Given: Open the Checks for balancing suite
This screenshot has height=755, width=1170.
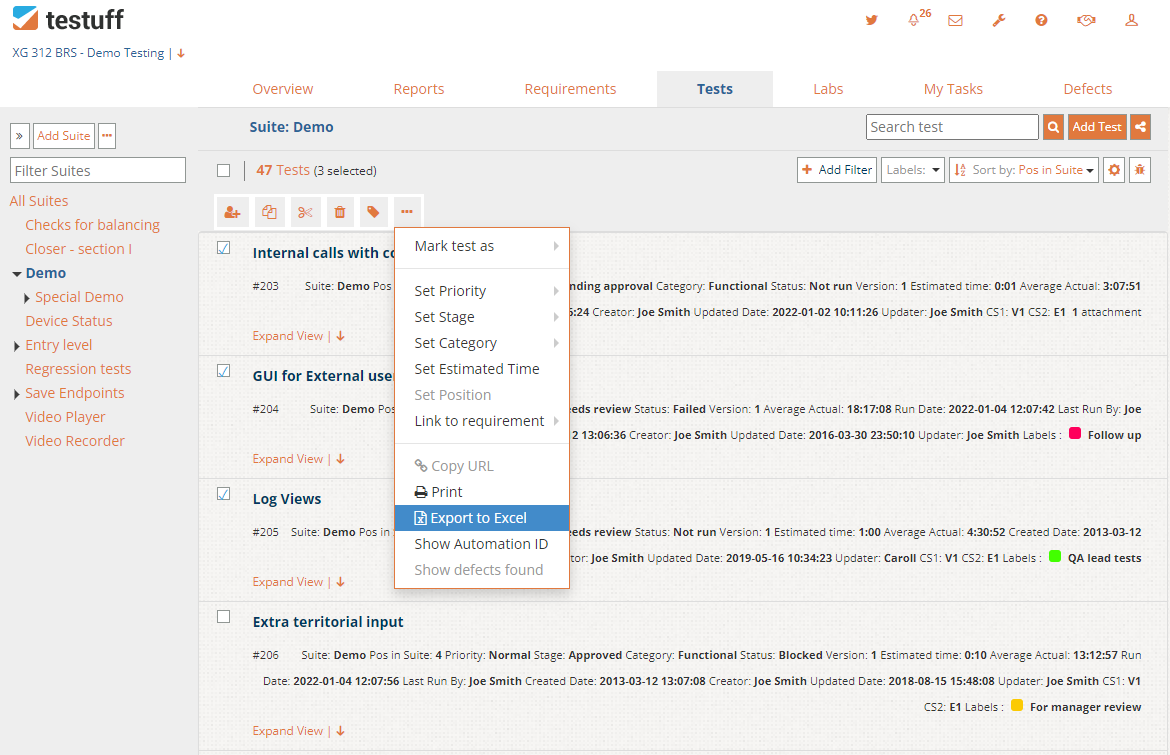Looking at the screenshot, I should tap(93, 225).
